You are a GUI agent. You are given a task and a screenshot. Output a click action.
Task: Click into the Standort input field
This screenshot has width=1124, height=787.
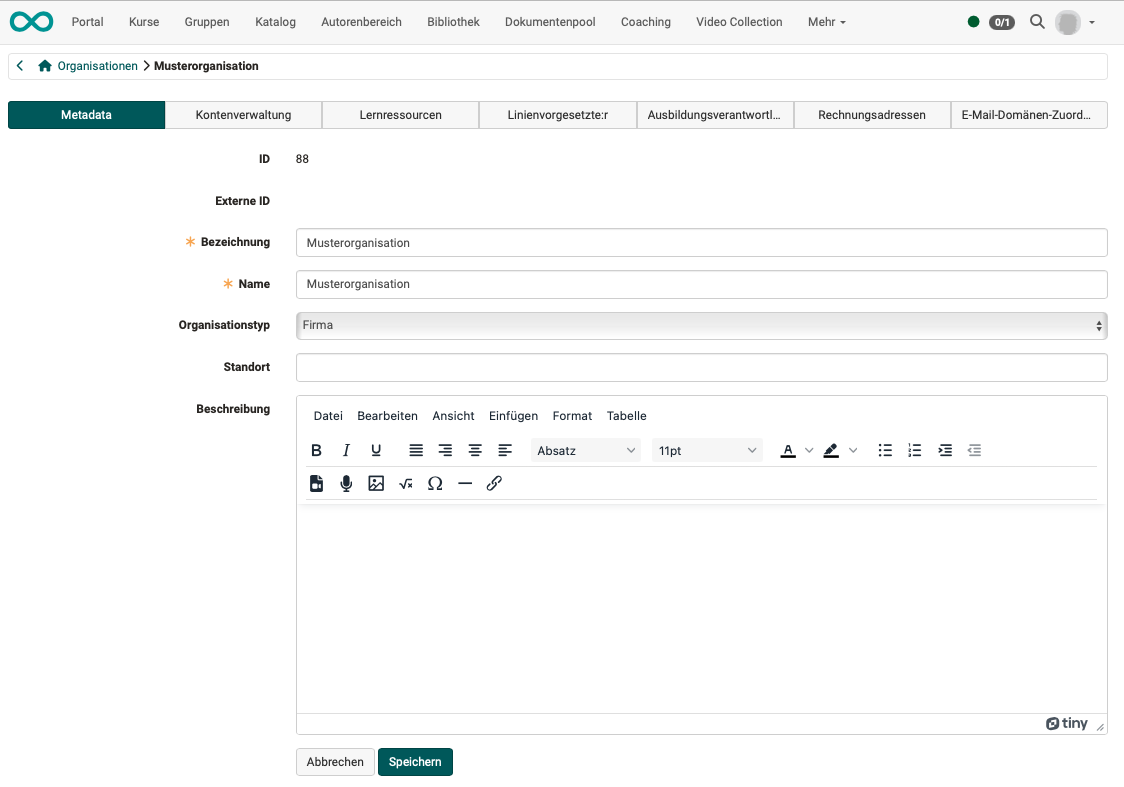tap(700, 367)
